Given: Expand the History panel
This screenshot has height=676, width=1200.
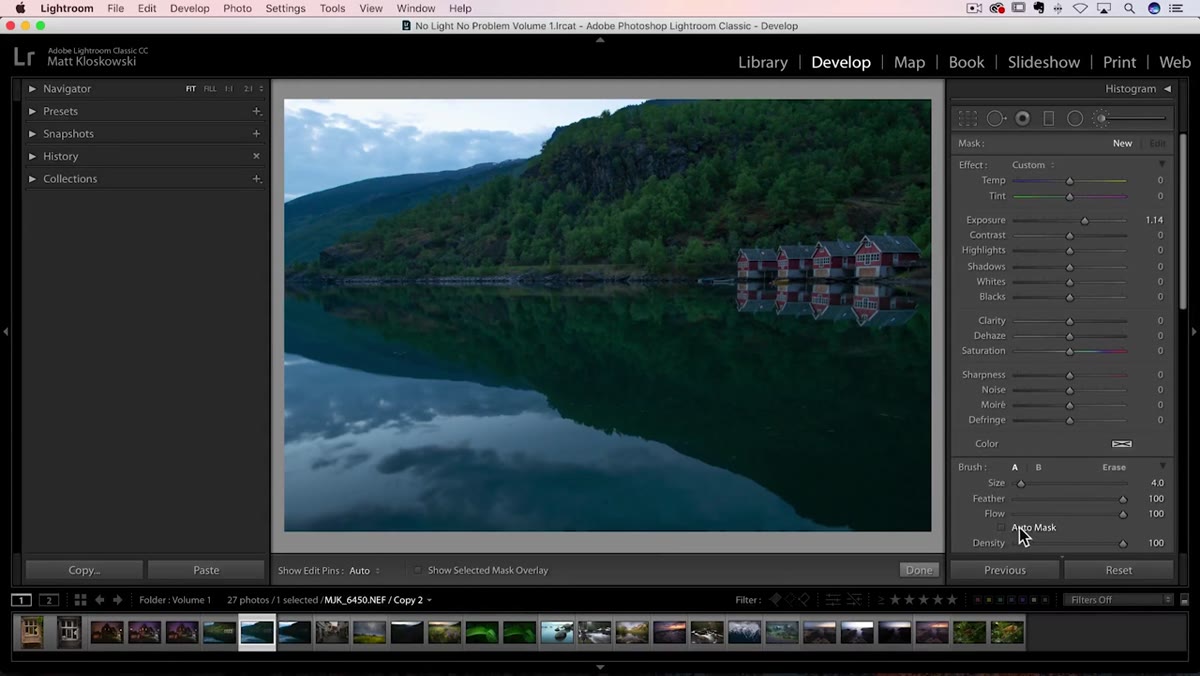Looking at the screenshot, I should click(x=33, y=156).
